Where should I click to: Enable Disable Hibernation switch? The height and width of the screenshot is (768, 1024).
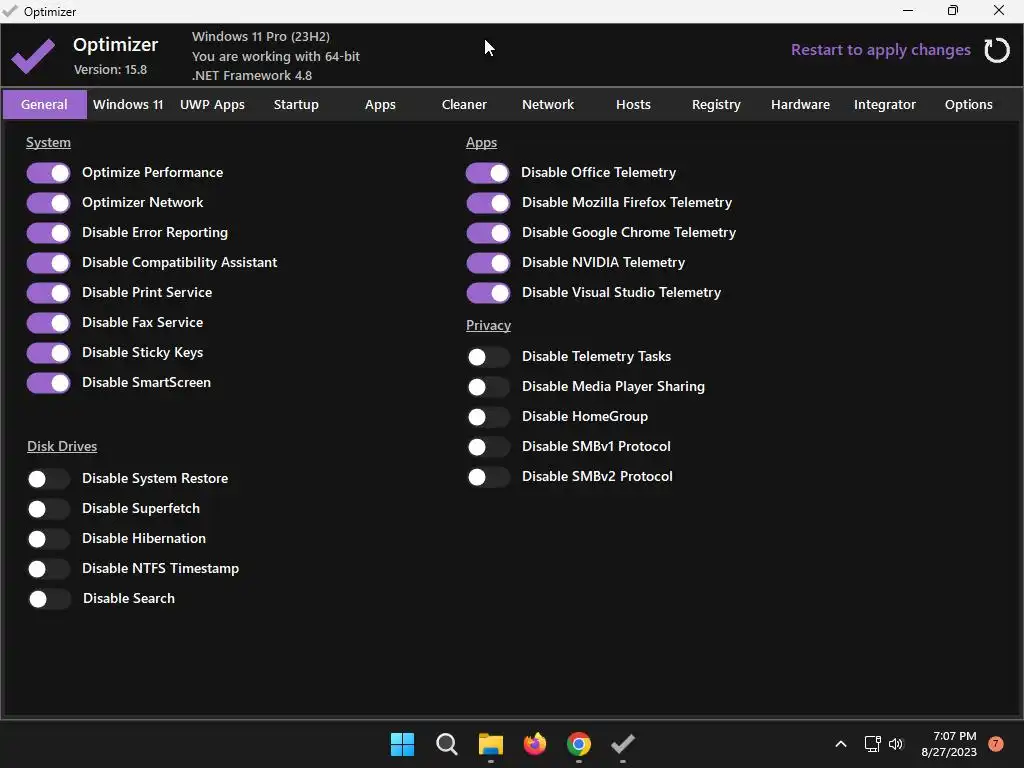(48, 539)
